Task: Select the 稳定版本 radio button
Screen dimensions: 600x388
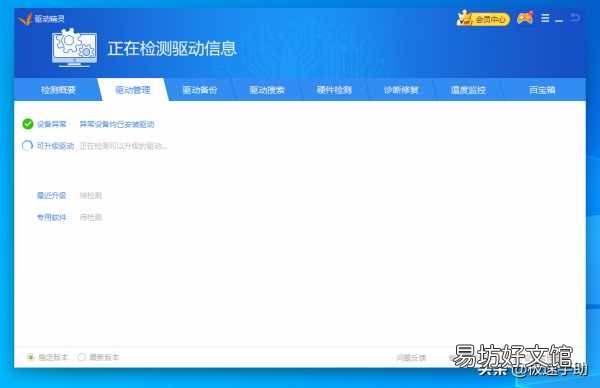Action: pos(30,357)
